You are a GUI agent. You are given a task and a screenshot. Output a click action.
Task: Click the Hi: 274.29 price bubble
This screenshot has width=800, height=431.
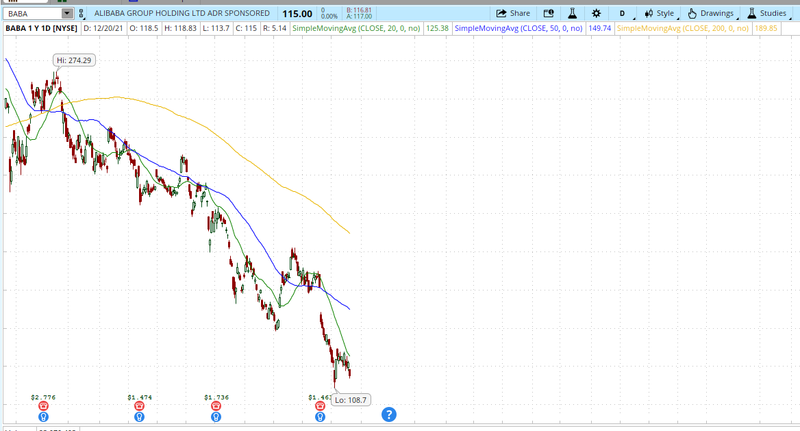click(x=74, y=60)
